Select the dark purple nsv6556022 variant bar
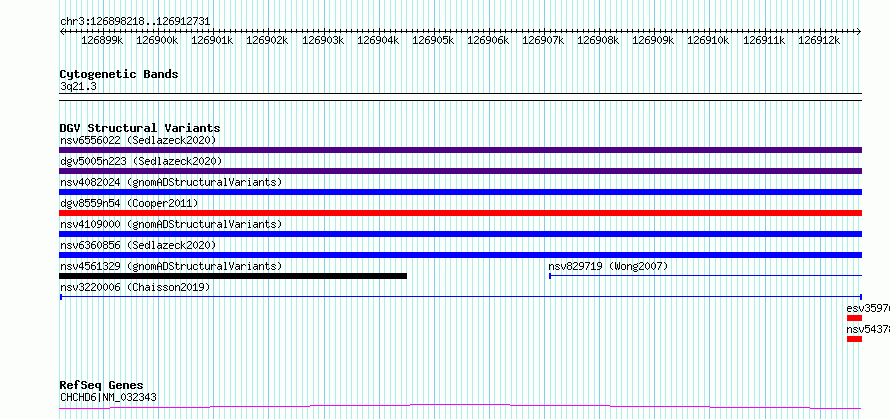This screenshot has width=890, height=419. [x=460, y=150]
